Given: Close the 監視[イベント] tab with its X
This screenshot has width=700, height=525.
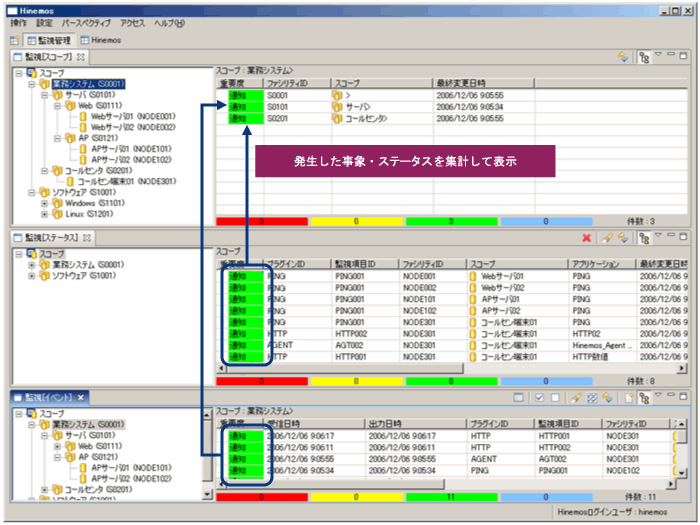Looking at the screenshot, I should pos(81,397).
